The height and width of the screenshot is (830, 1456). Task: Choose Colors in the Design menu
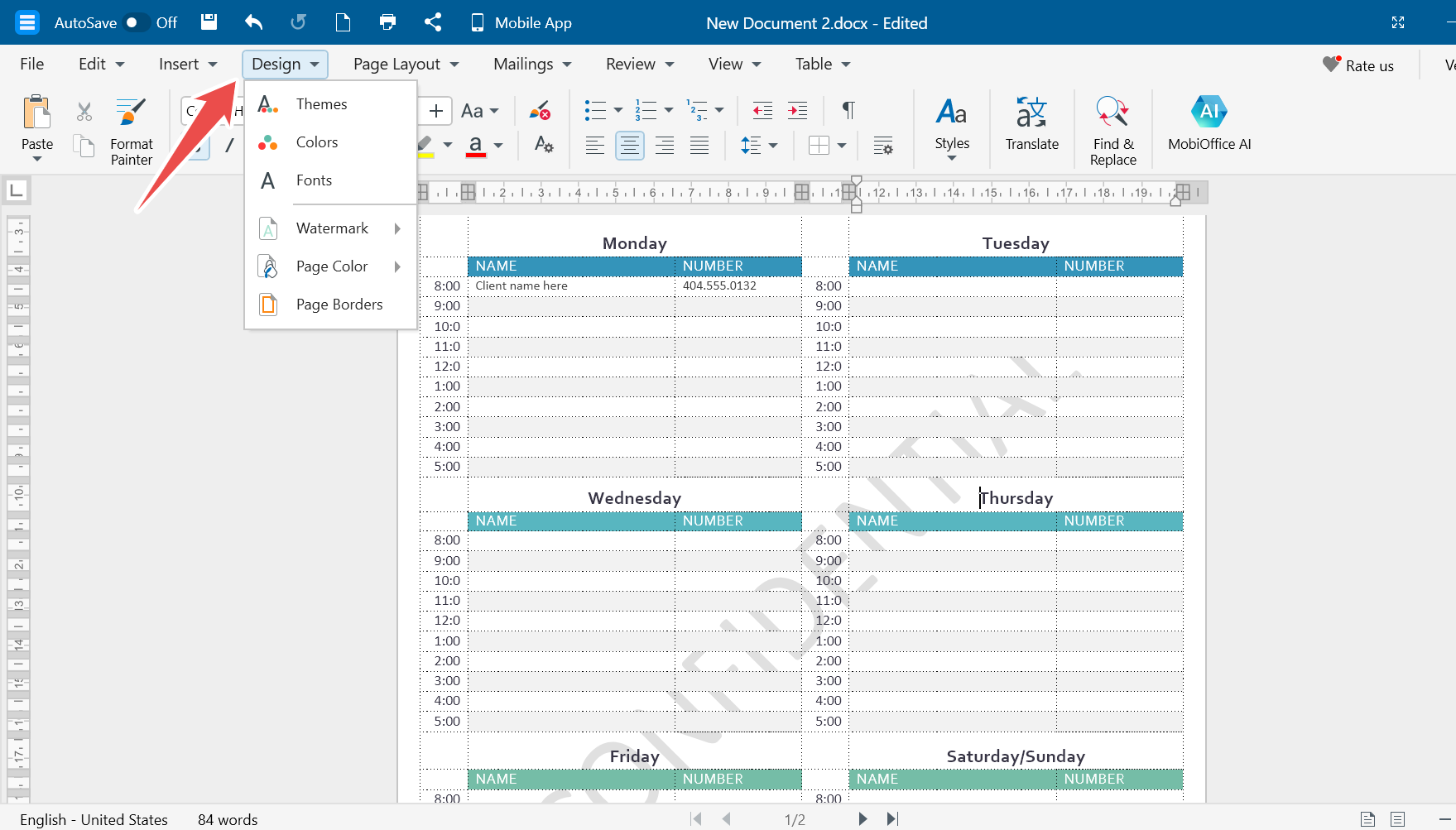click(x=317, y=142)
